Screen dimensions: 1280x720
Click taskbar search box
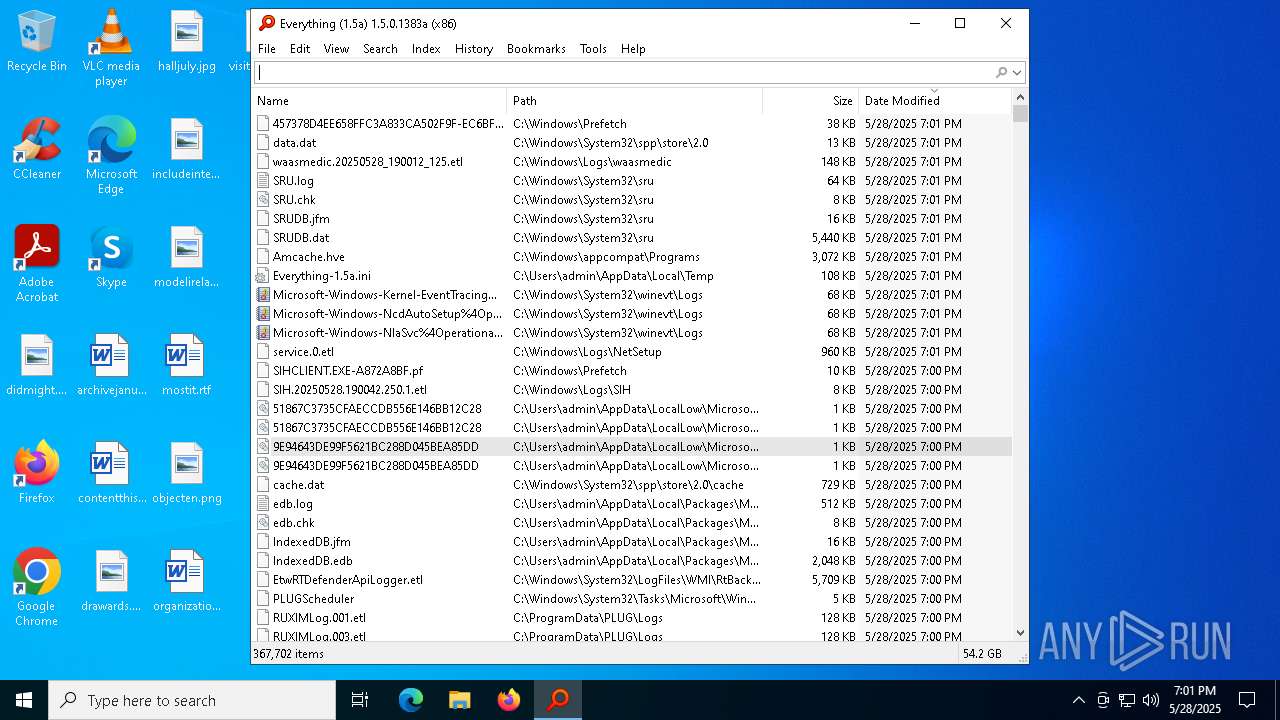(x=192, y=700)
